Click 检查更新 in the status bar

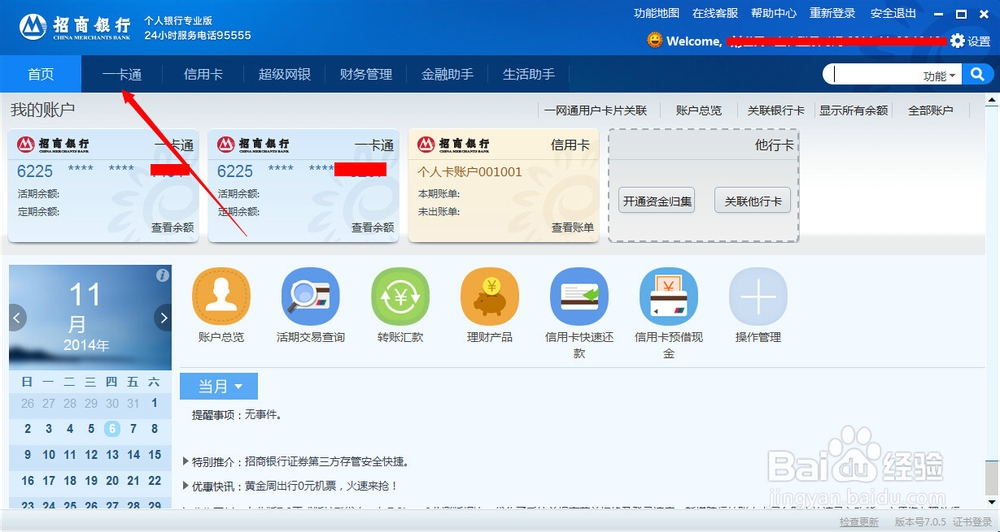click(858, 522)
